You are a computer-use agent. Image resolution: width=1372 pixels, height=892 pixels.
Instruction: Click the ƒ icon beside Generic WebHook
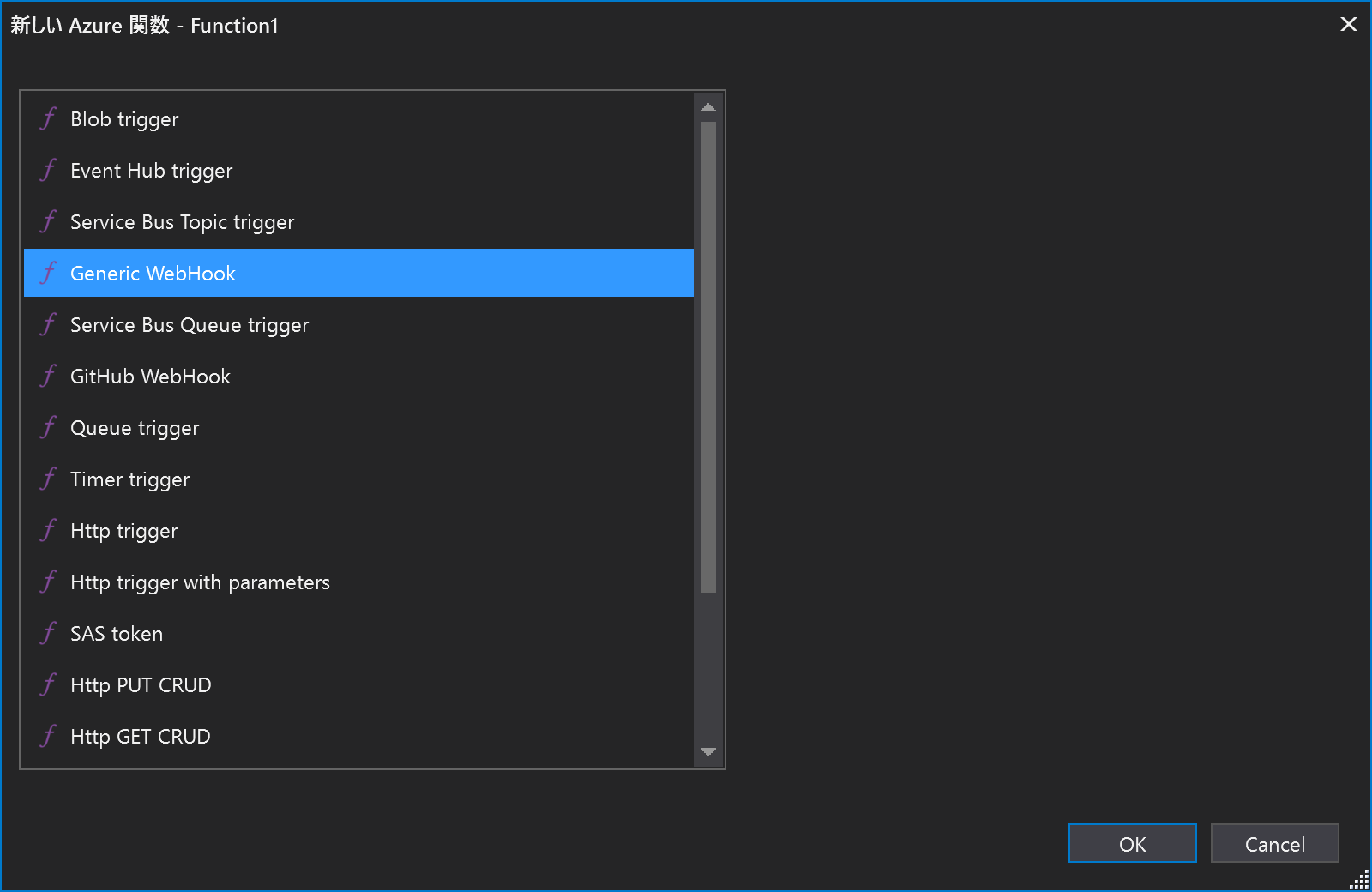(x=48, y=273)
